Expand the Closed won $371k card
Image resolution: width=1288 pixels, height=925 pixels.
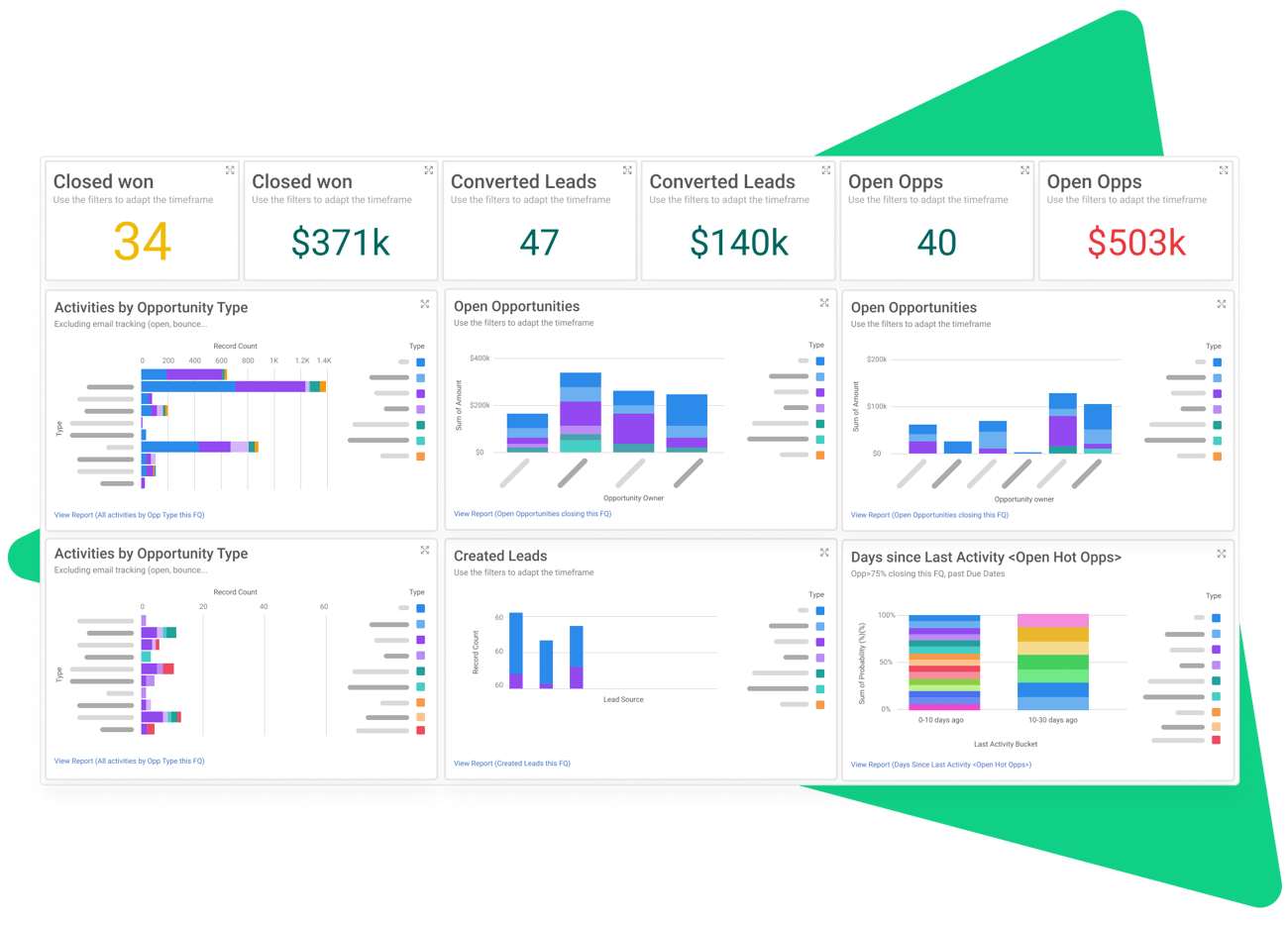[429, 170]
